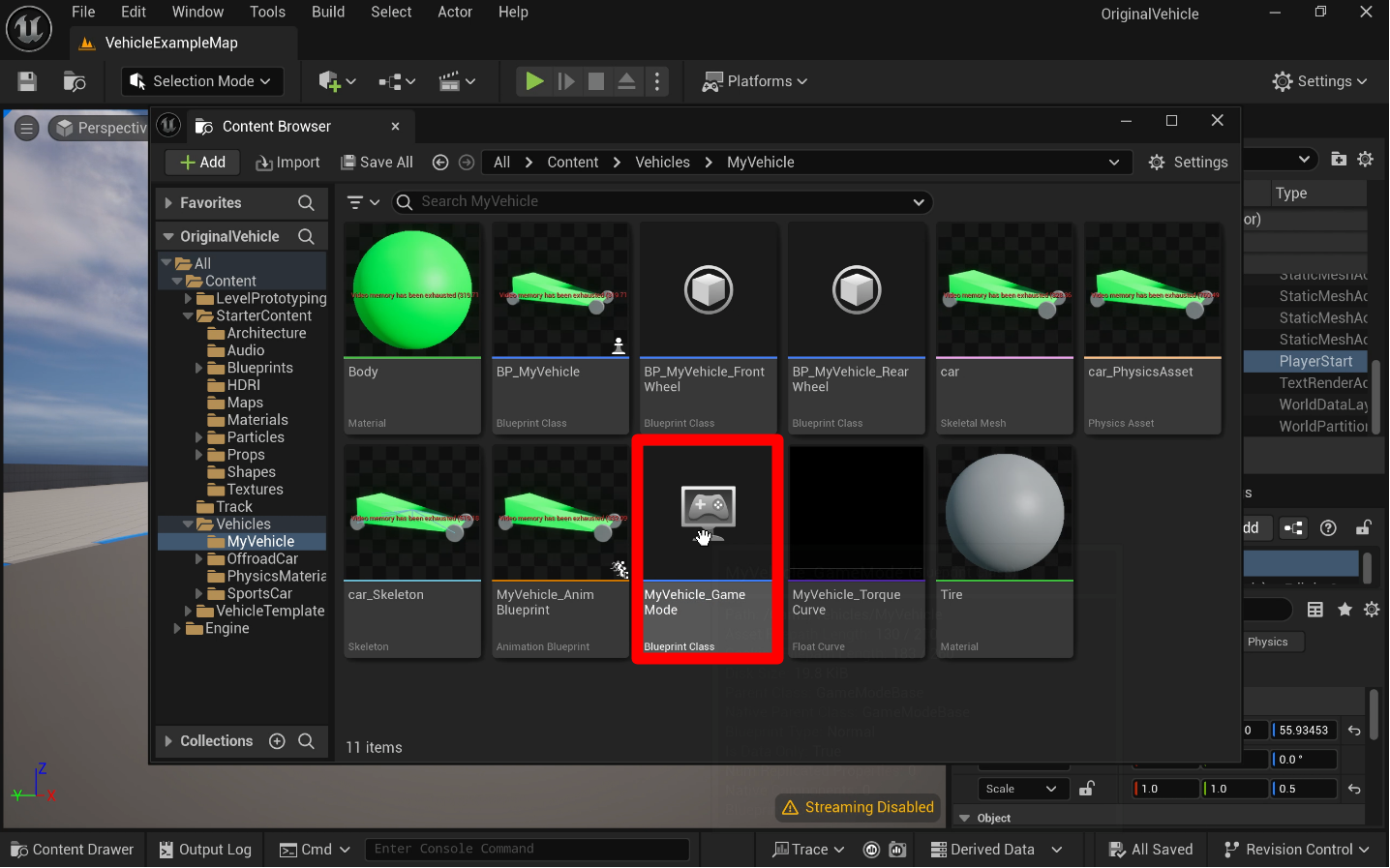Expand the LevelPrototyping folder

189,298
